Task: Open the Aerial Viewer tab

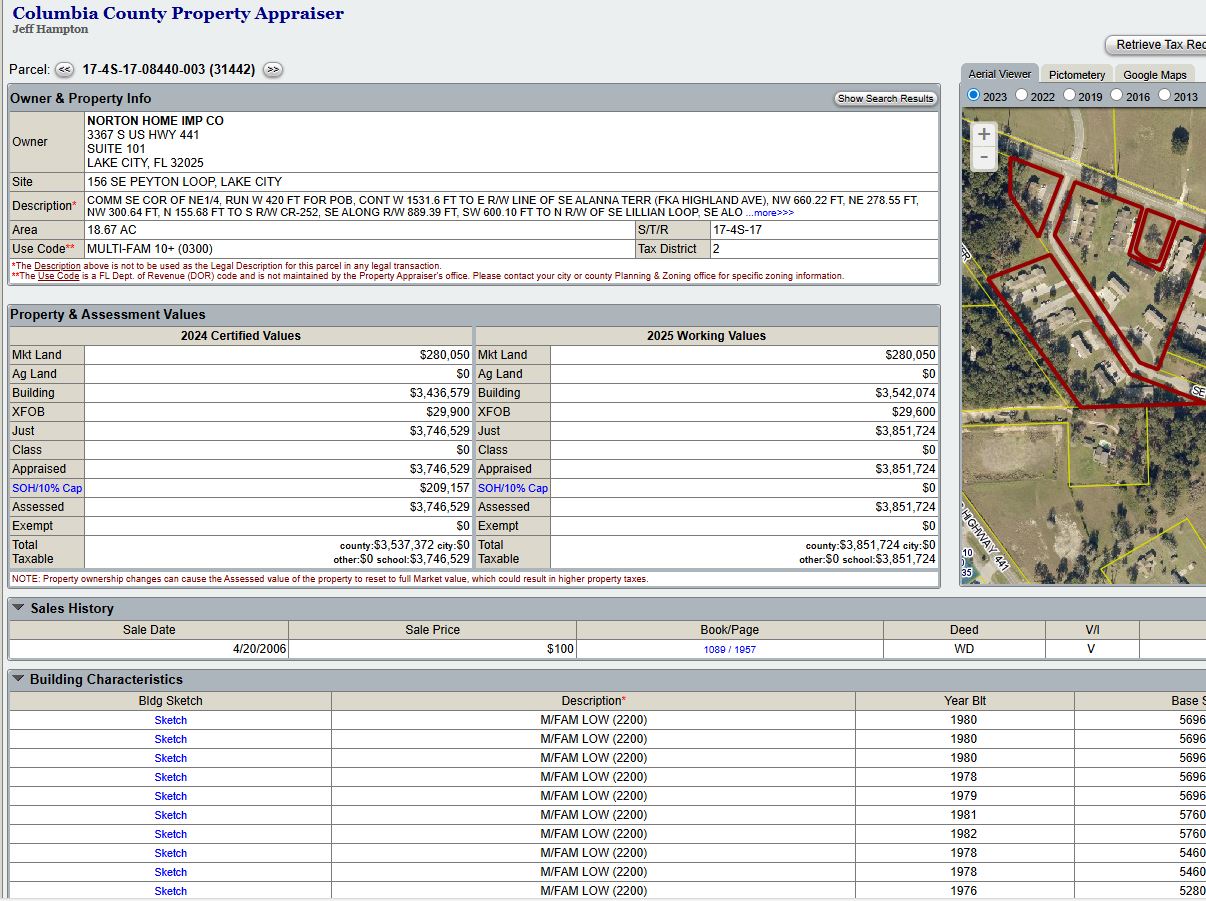Action: click(x=999, y=74)
